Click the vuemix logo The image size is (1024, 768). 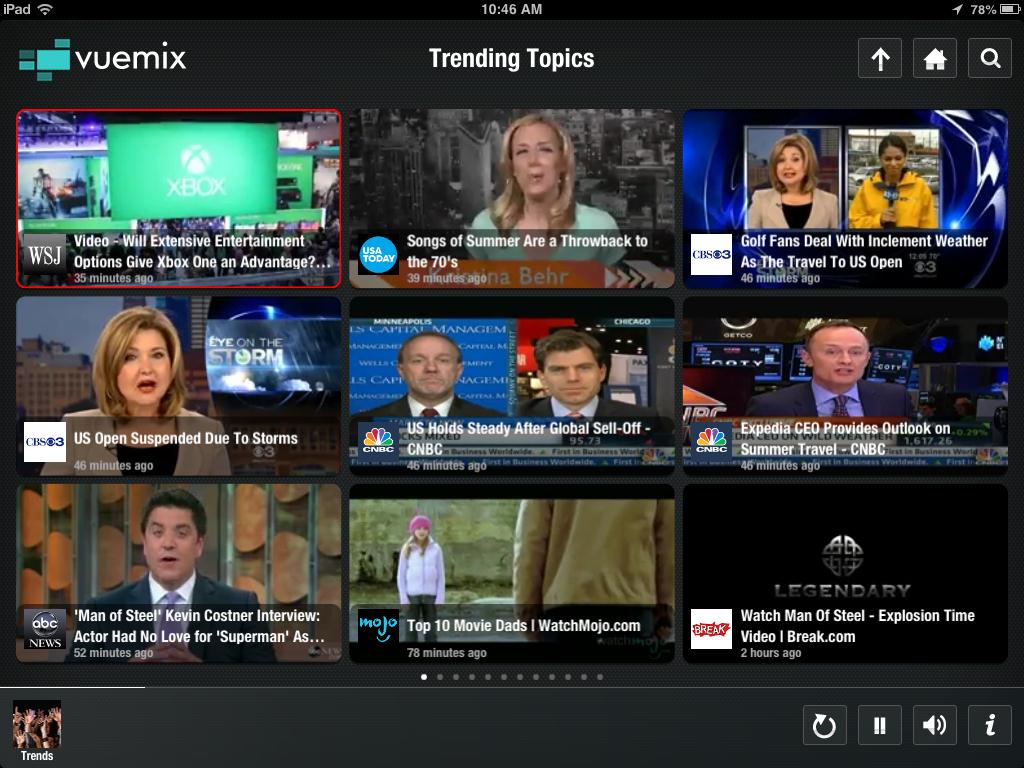(103, 59)
